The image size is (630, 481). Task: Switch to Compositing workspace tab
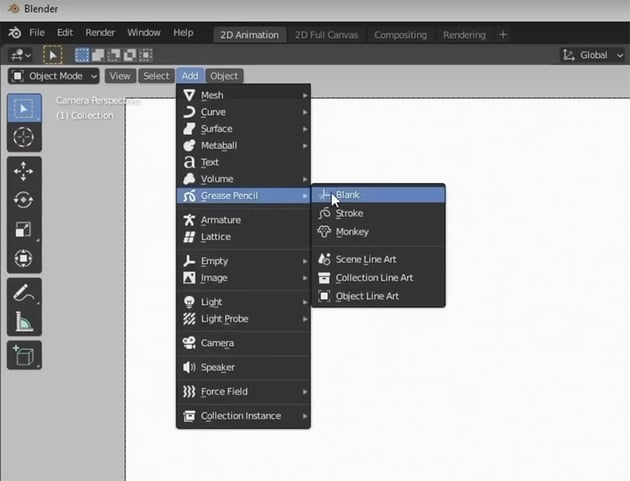tap(401, 35)
